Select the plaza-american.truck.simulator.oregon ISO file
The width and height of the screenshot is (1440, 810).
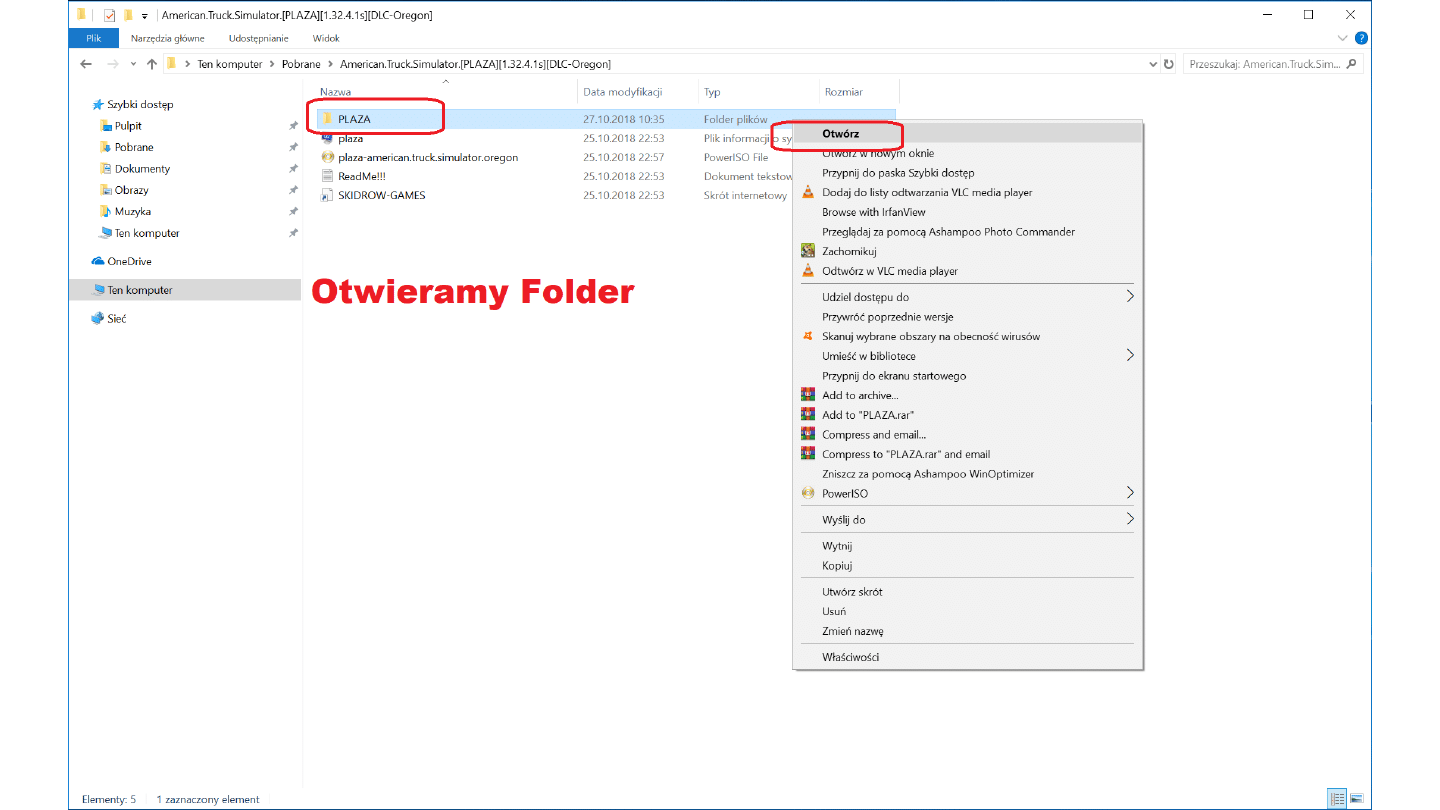pyautogui.click(x=427, y=157)
